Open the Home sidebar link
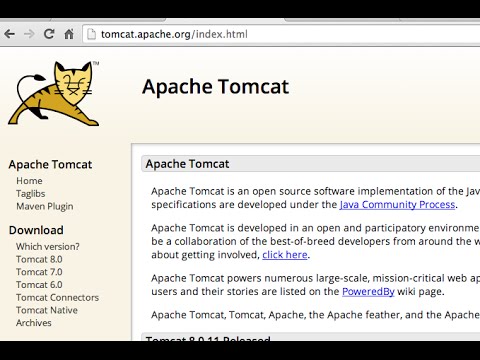Viewport: 480px width, 360px height. point(29,181)
